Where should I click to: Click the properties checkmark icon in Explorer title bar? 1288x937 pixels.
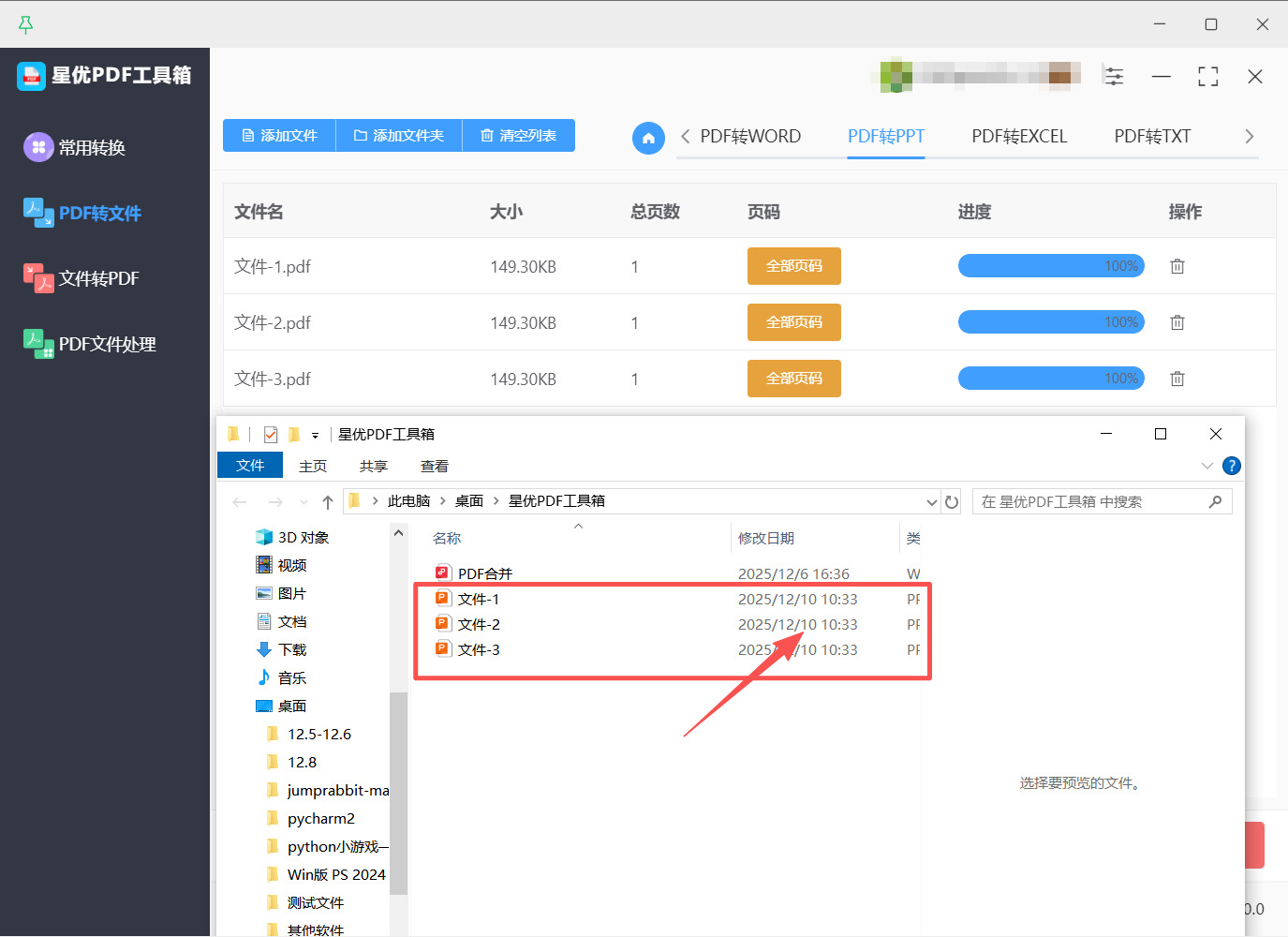pyautogui.click(x=271, y=435)
